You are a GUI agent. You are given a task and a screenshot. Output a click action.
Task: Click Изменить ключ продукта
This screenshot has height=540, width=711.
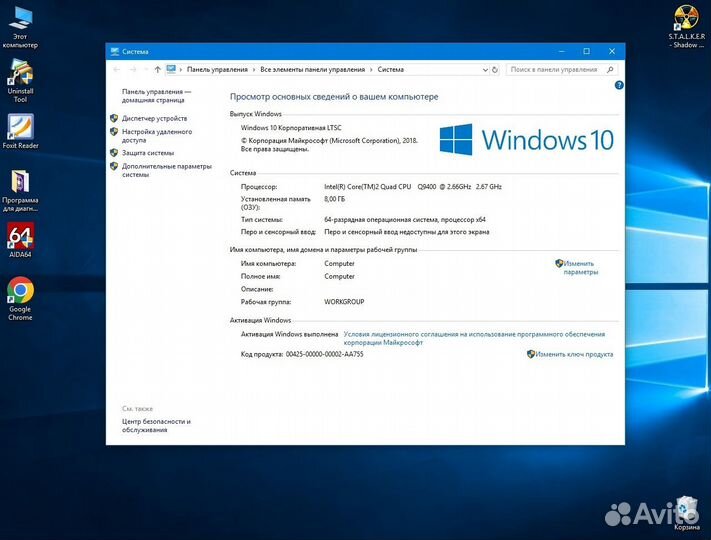coord(574,354)
